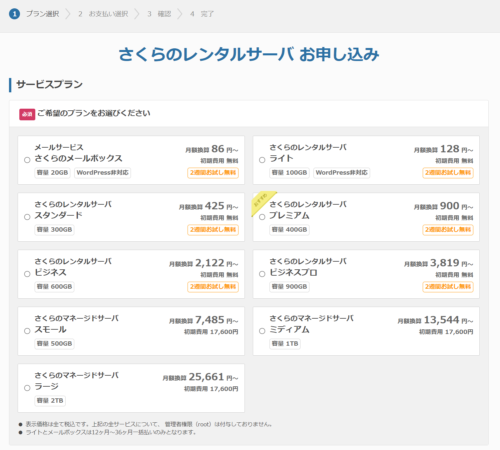The image size is (500, 450).
Task: Click the 2週間お試し無料 badge on メールボックス card
Action: 213,173
